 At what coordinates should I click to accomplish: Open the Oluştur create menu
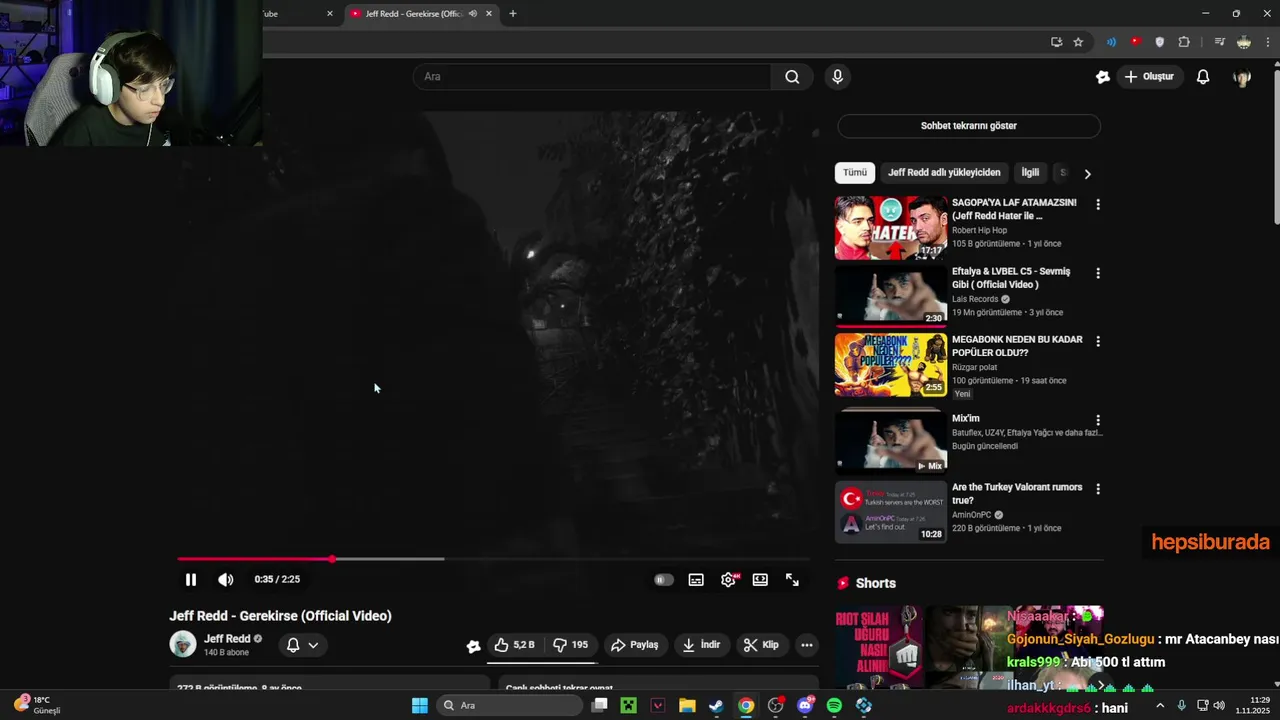click(1149, 76)
